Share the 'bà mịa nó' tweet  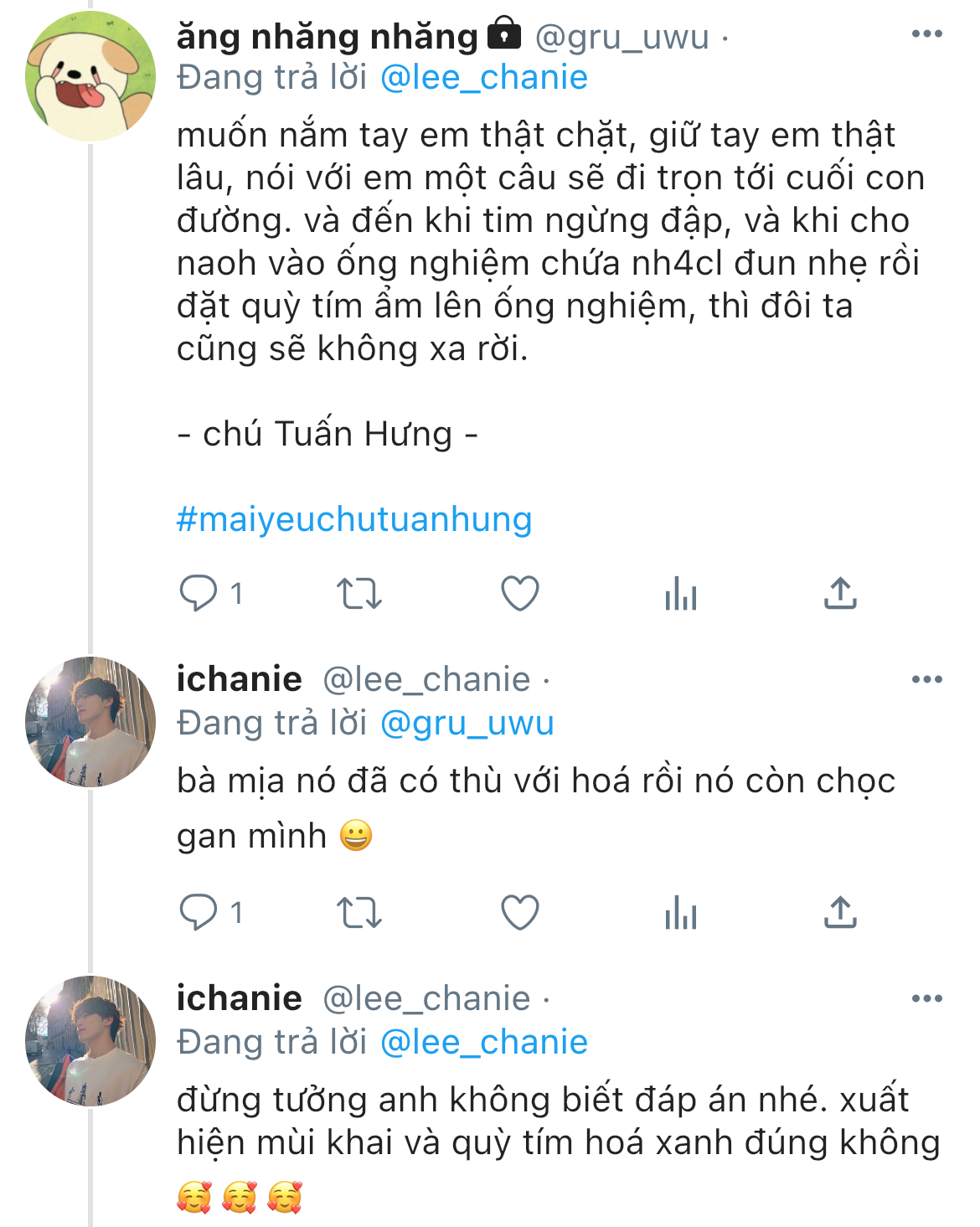840,912
